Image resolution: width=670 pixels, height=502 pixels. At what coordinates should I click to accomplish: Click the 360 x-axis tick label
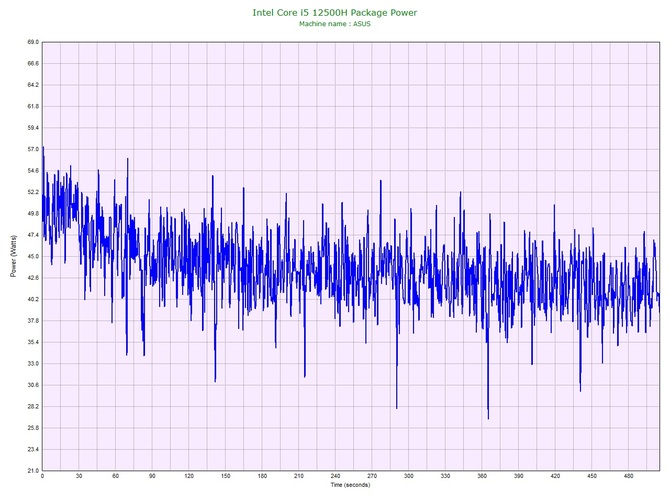482,476
